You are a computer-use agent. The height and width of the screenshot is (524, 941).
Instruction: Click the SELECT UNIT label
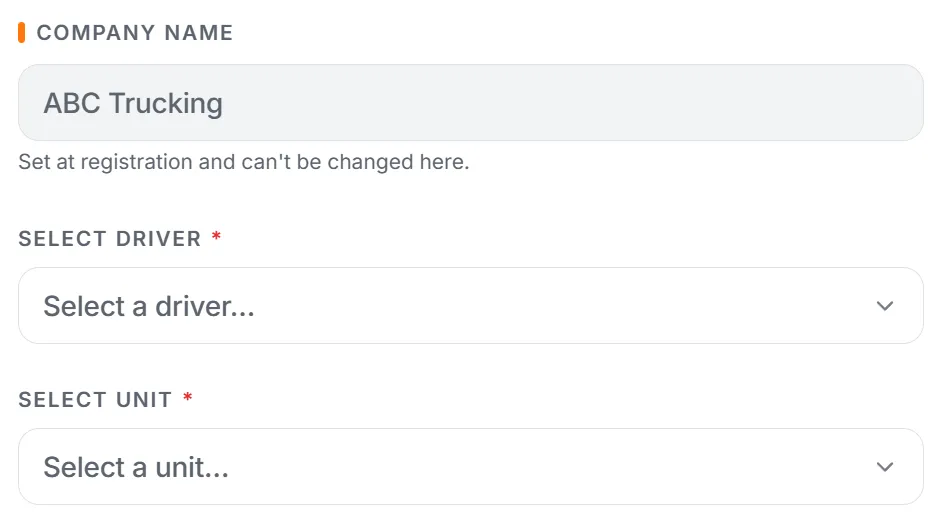pyautogui.click(x=95, y=400)
